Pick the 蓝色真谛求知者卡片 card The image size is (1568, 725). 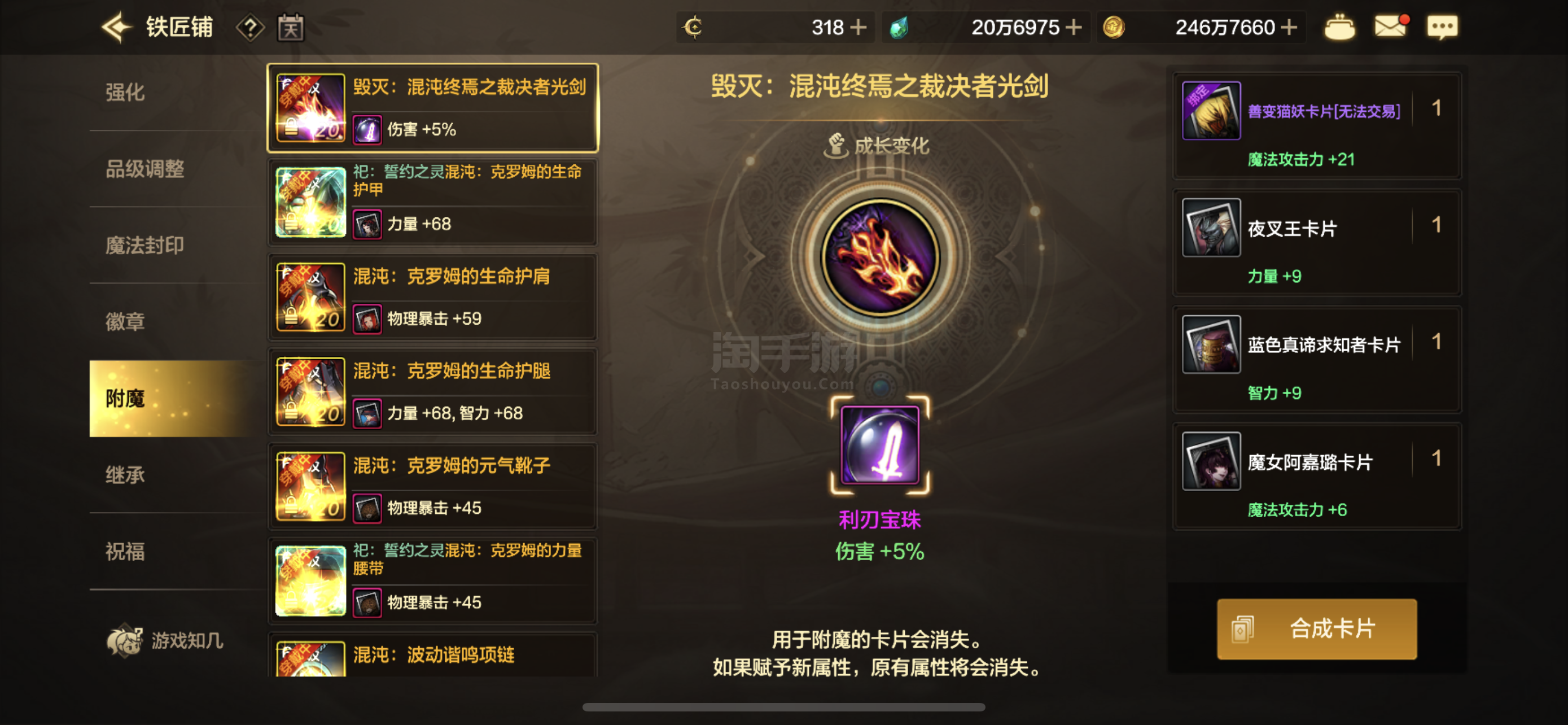(1317, 360)
